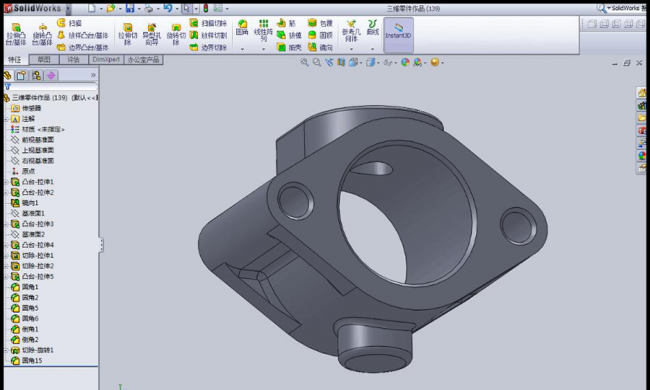The image size is (650, 390).
Task: Open Reference Geometry (参考几何体) tool
Action: coord(351,31)
